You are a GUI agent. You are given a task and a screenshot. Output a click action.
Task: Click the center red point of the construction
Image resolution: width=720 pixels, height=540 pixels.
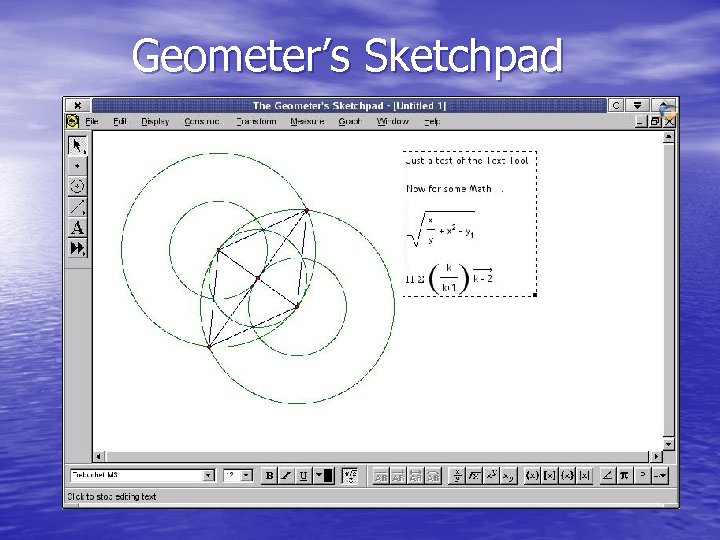(x=258, y=278)
